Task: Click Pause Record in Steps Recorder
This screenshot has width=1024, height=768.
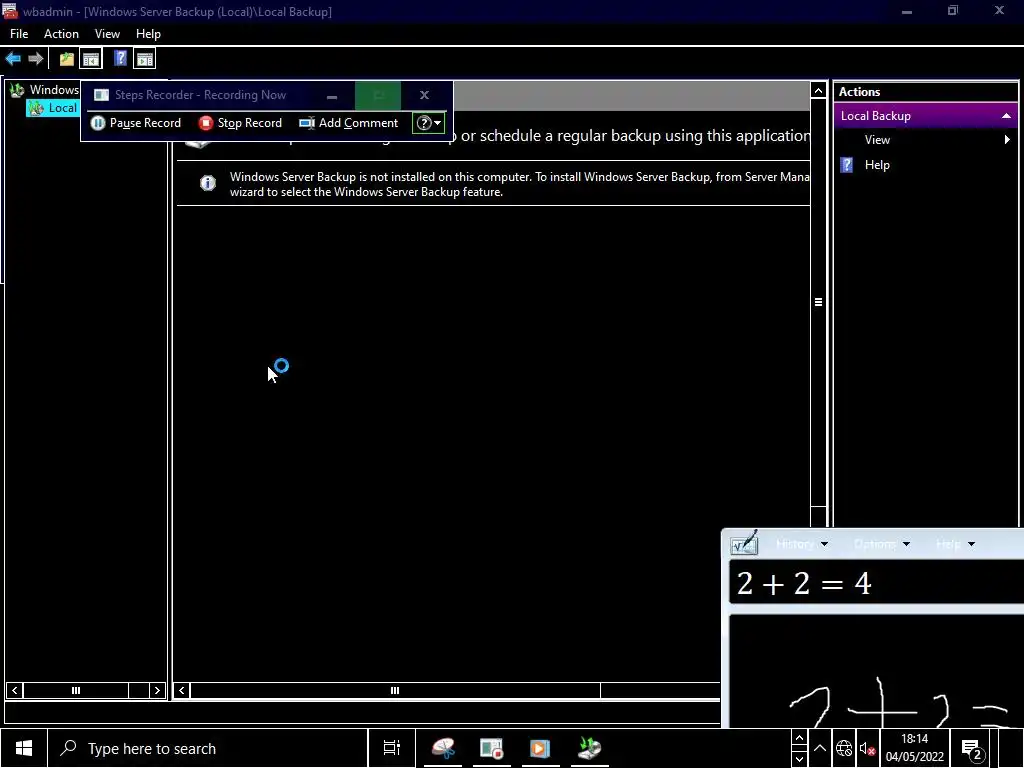Action: 136,123
